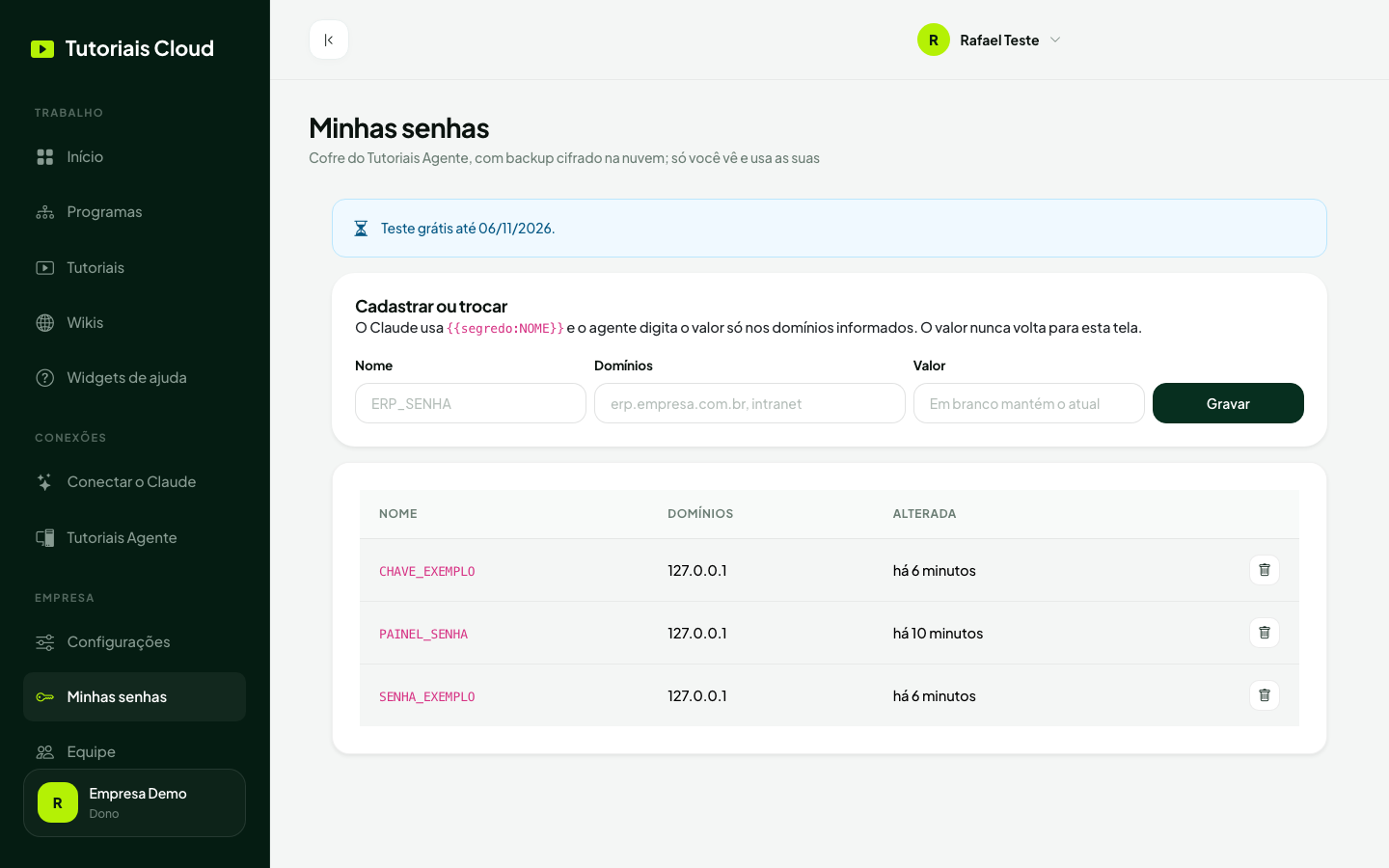Click the Início grid icon
The width and height of the screenshot is (1389, 868).
coord(45,157)
